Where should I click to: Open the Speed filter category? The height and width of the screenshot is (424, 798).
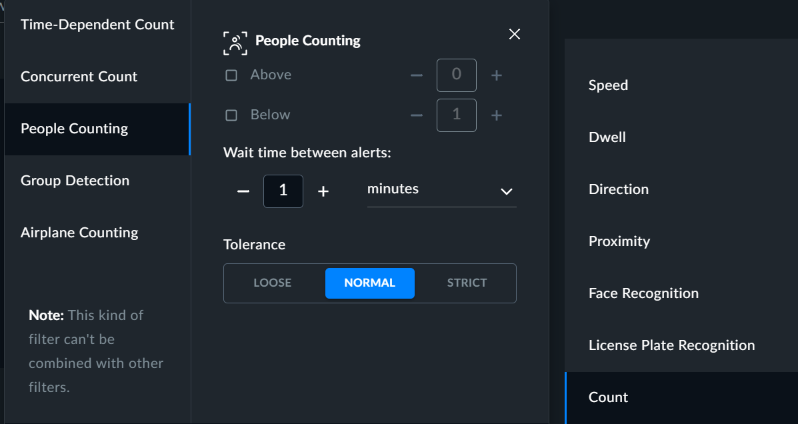tap(681, 85)
